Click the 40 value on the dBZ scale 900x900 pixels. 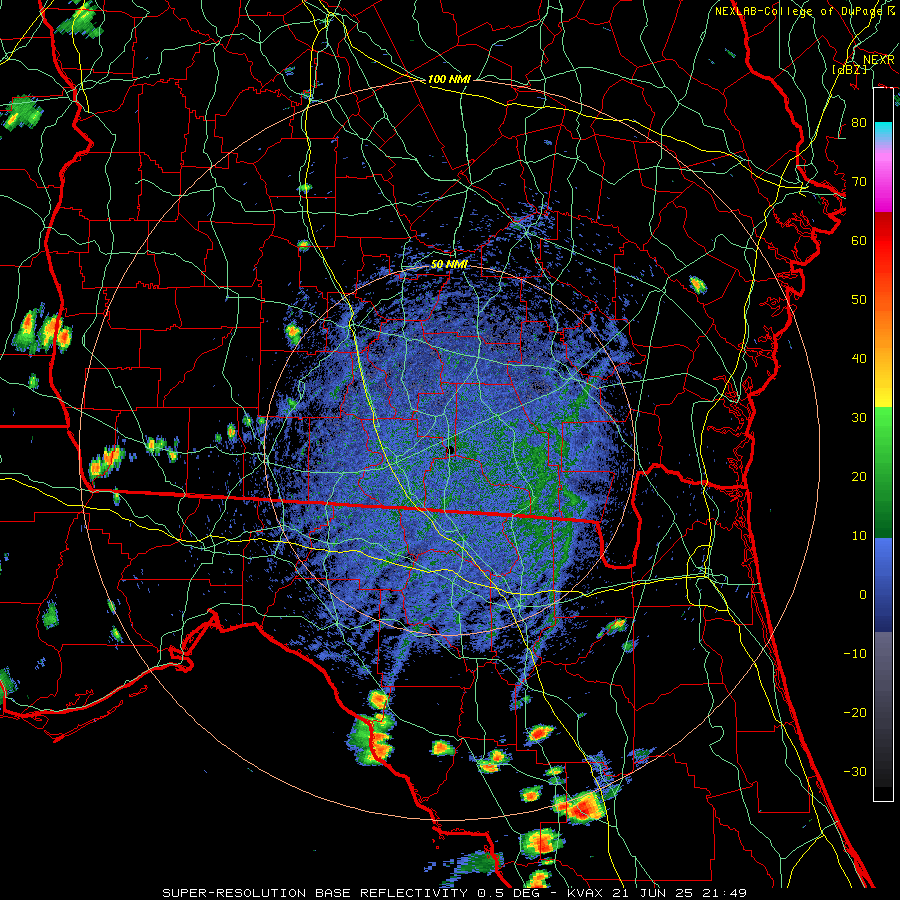[x=859, y=359]
